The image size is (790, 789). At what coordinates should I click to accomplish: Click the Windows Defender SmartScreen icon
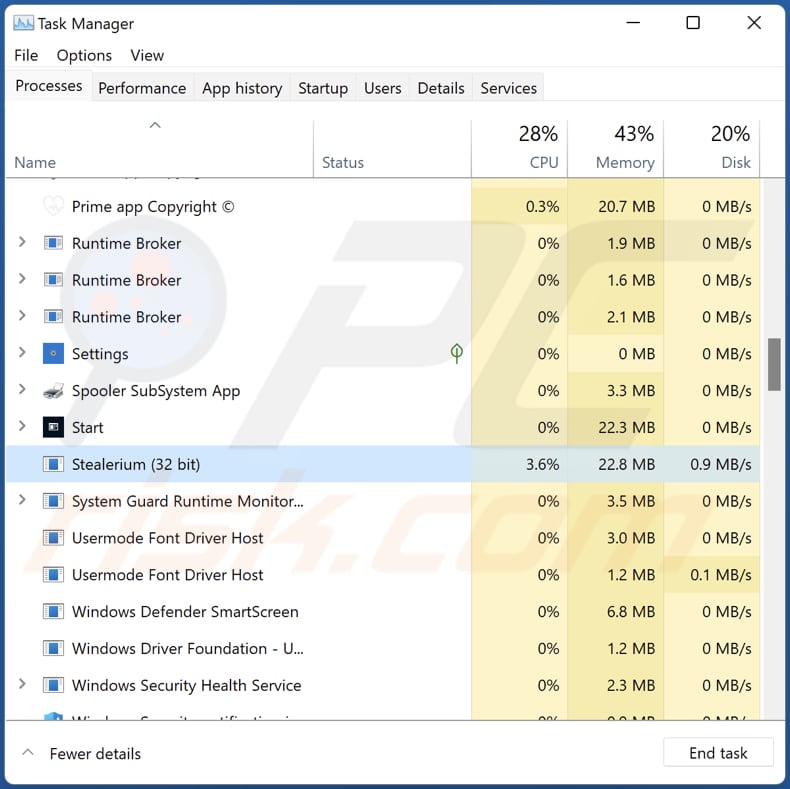(x=53, y=611)
